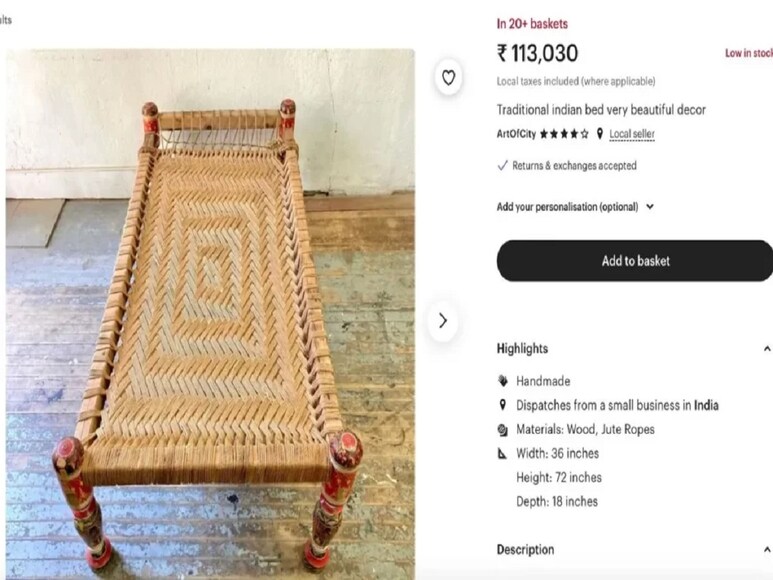Click the ₹ 113,030 price
Screen dimensions: 773x580
(x=538, y=53)
